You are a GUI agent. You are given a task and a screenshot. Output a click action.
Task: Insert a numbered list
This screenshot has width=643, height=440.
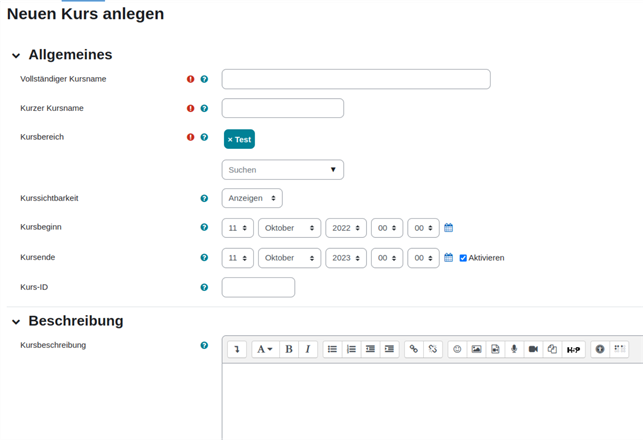(351, 349)
